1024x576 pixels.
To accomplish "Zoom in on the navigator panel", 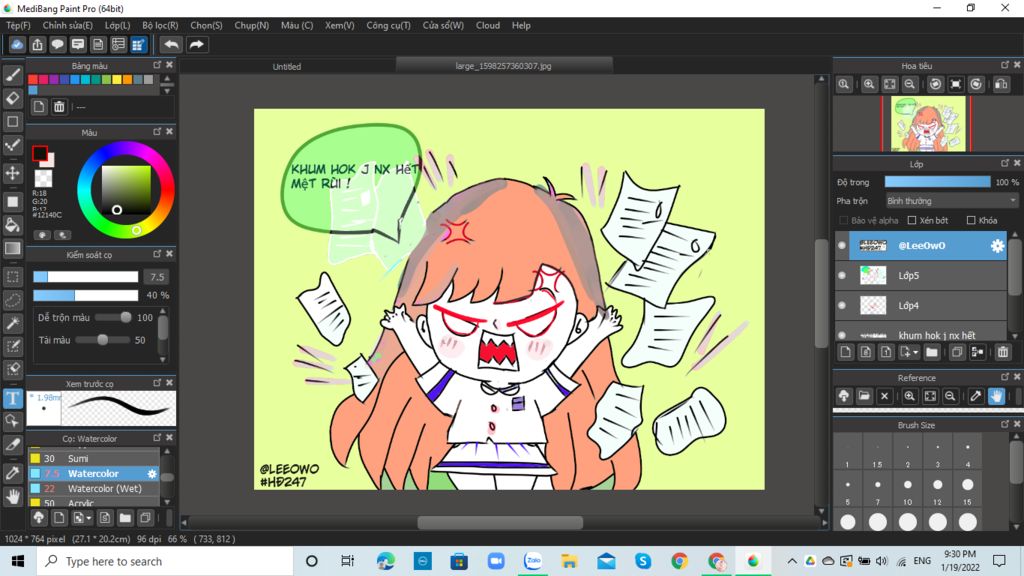I will (x=869, y=84).
